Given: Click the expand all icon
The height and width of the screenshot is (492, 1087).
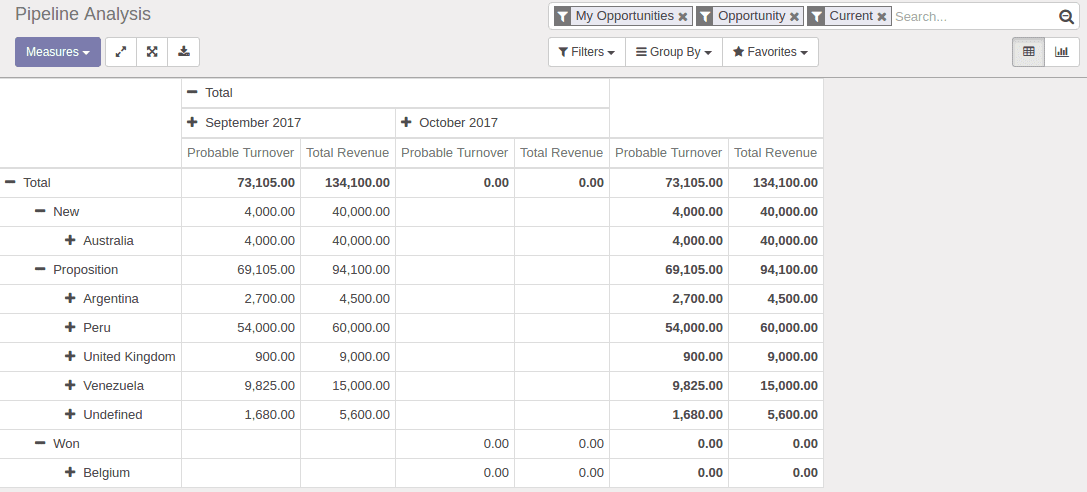Looking at the screenshot, I should pyautogui.click(x=153, y=52).
